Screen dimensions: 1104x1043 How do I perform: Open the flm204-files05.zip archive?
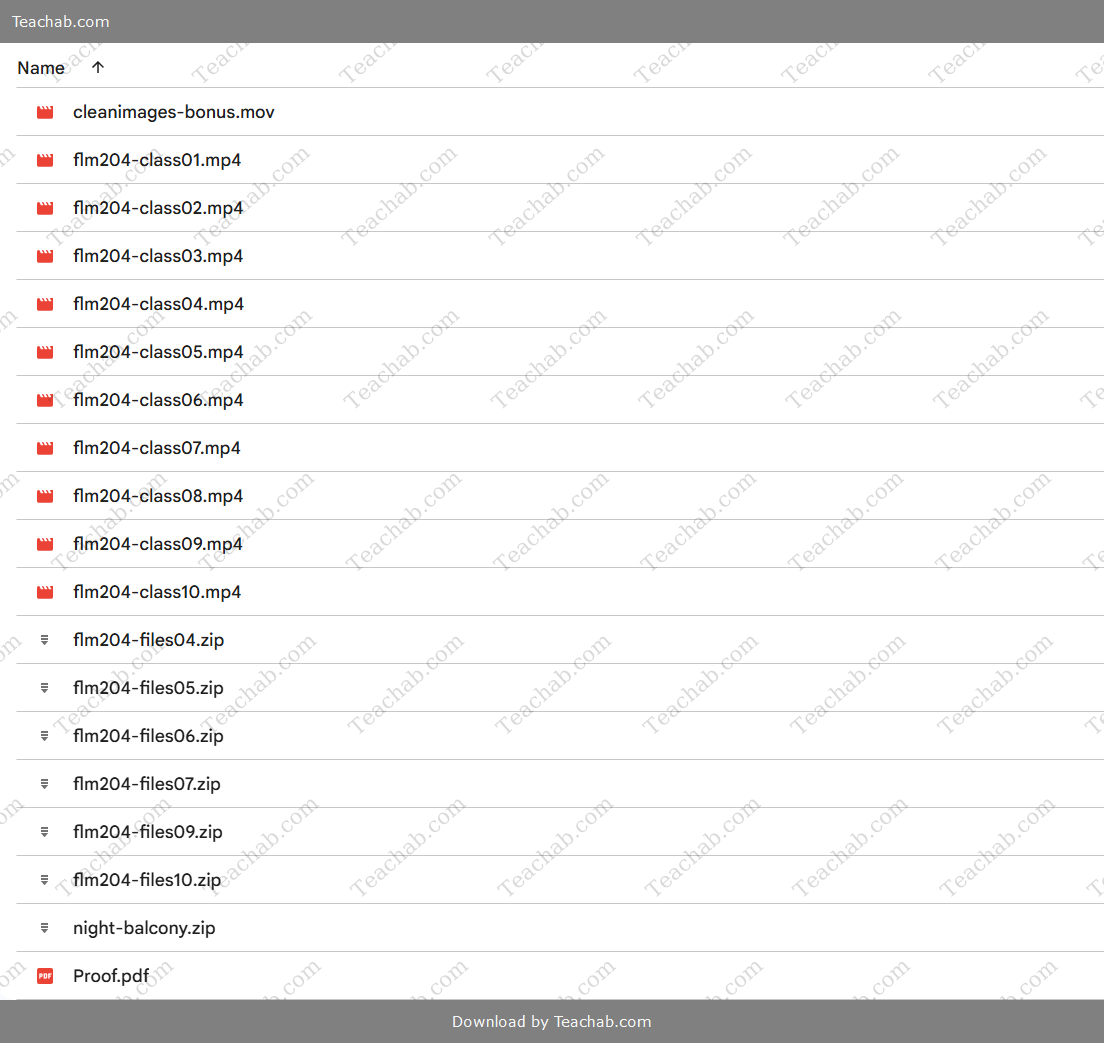coord(148,688)
